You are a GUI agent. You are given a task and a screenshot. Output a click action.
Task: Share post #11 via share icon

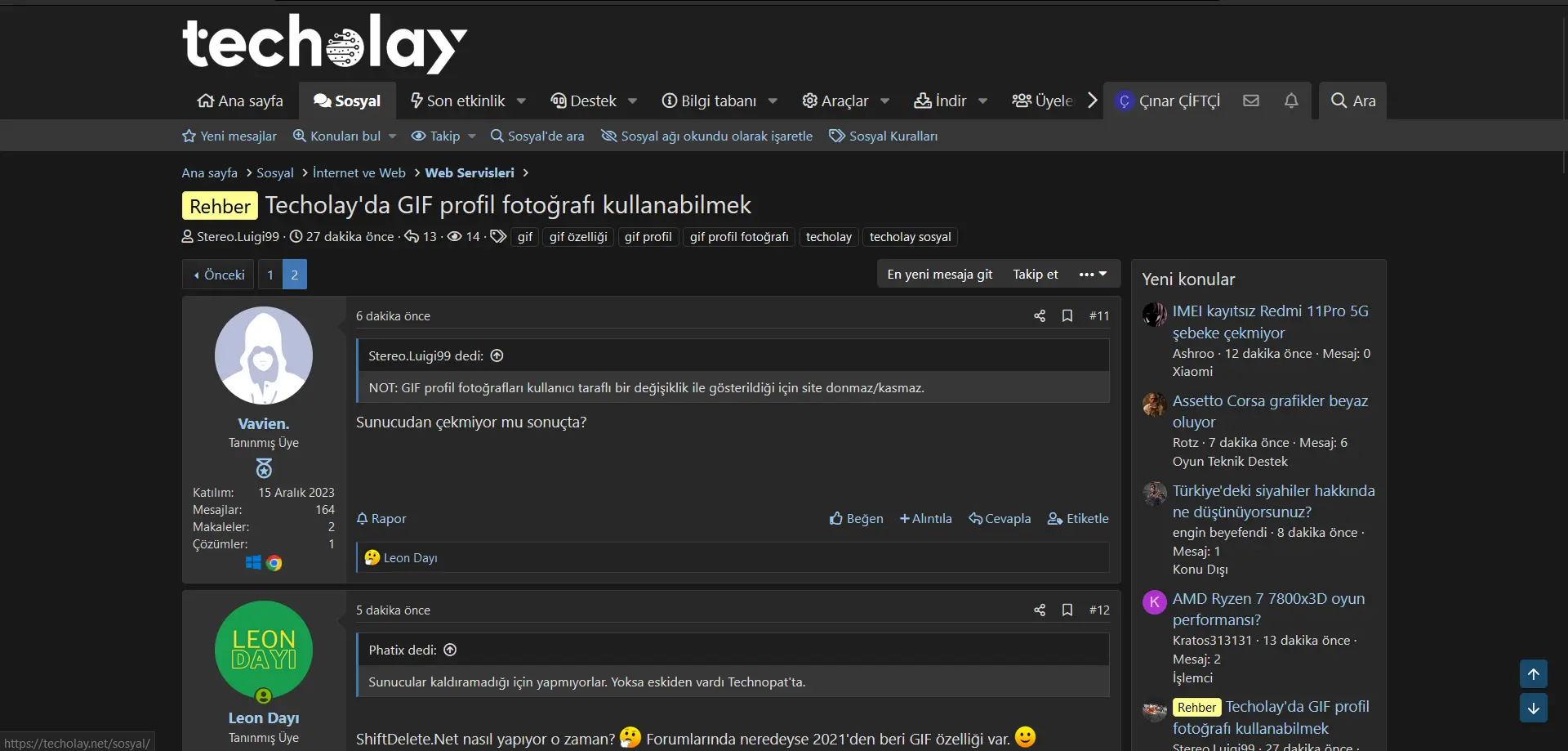[1040, 315]
